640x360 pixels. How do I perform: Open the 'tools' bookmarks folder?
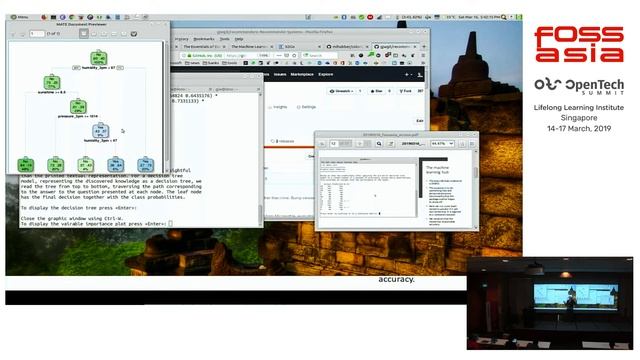(229, 63)
